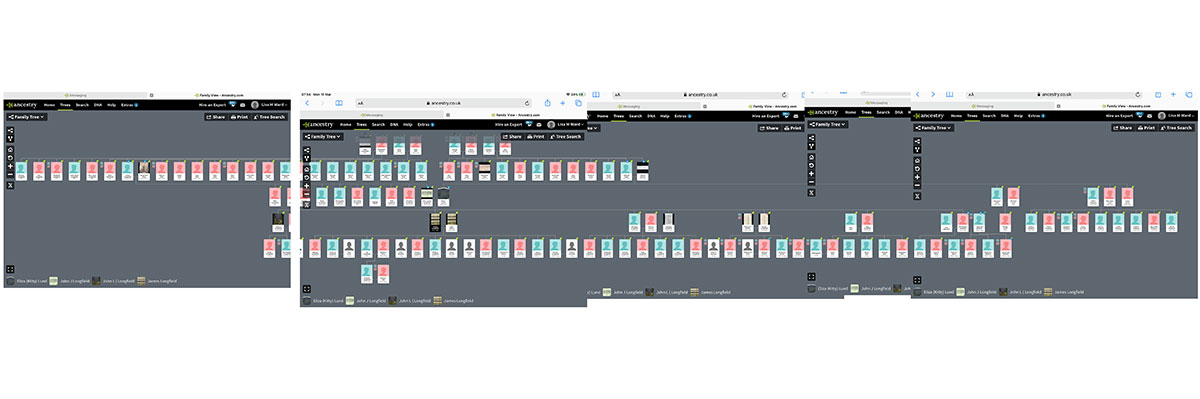The height and width of the screenshot is (399, 1200).
Task: Open Lisa M Ward account menu, rightmost window
Action: click(1176, 115)
